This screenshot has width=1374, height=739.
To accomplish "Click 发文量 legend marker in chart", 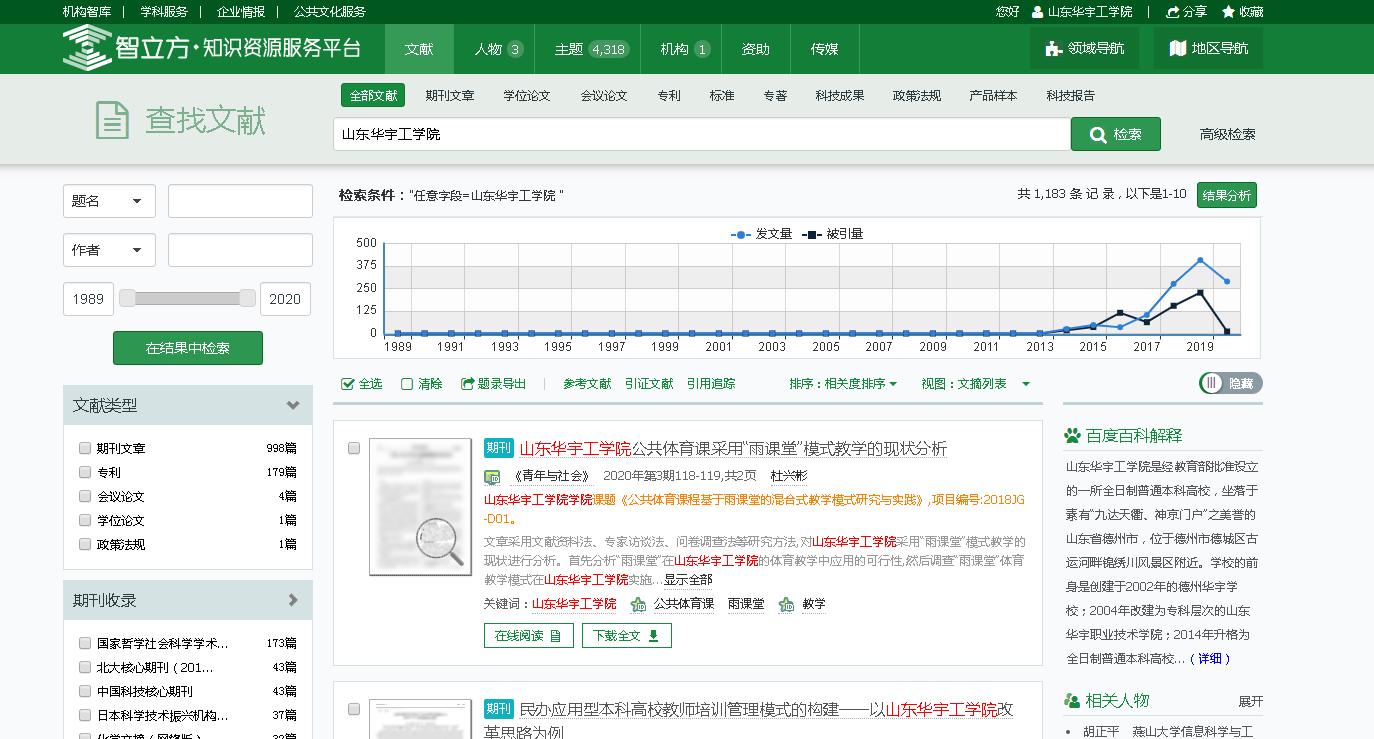I will point(741,234).
